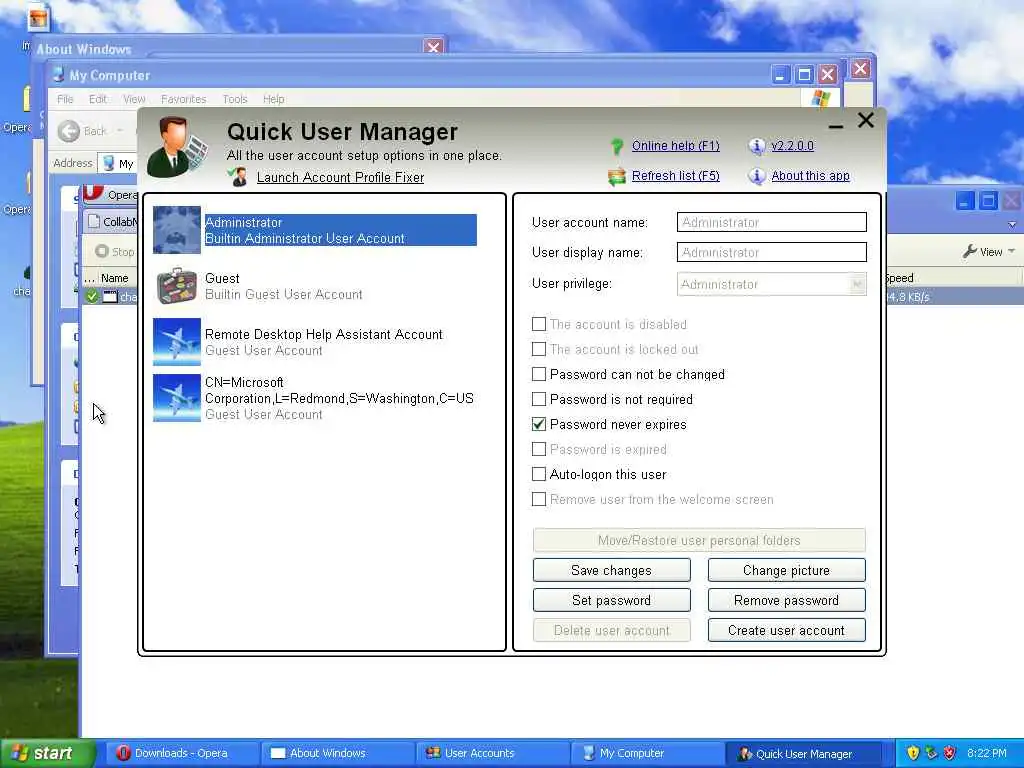Uncheck 'Password never expires'
The width and height of the screenshot is (1024, 768).
(539, 424)
